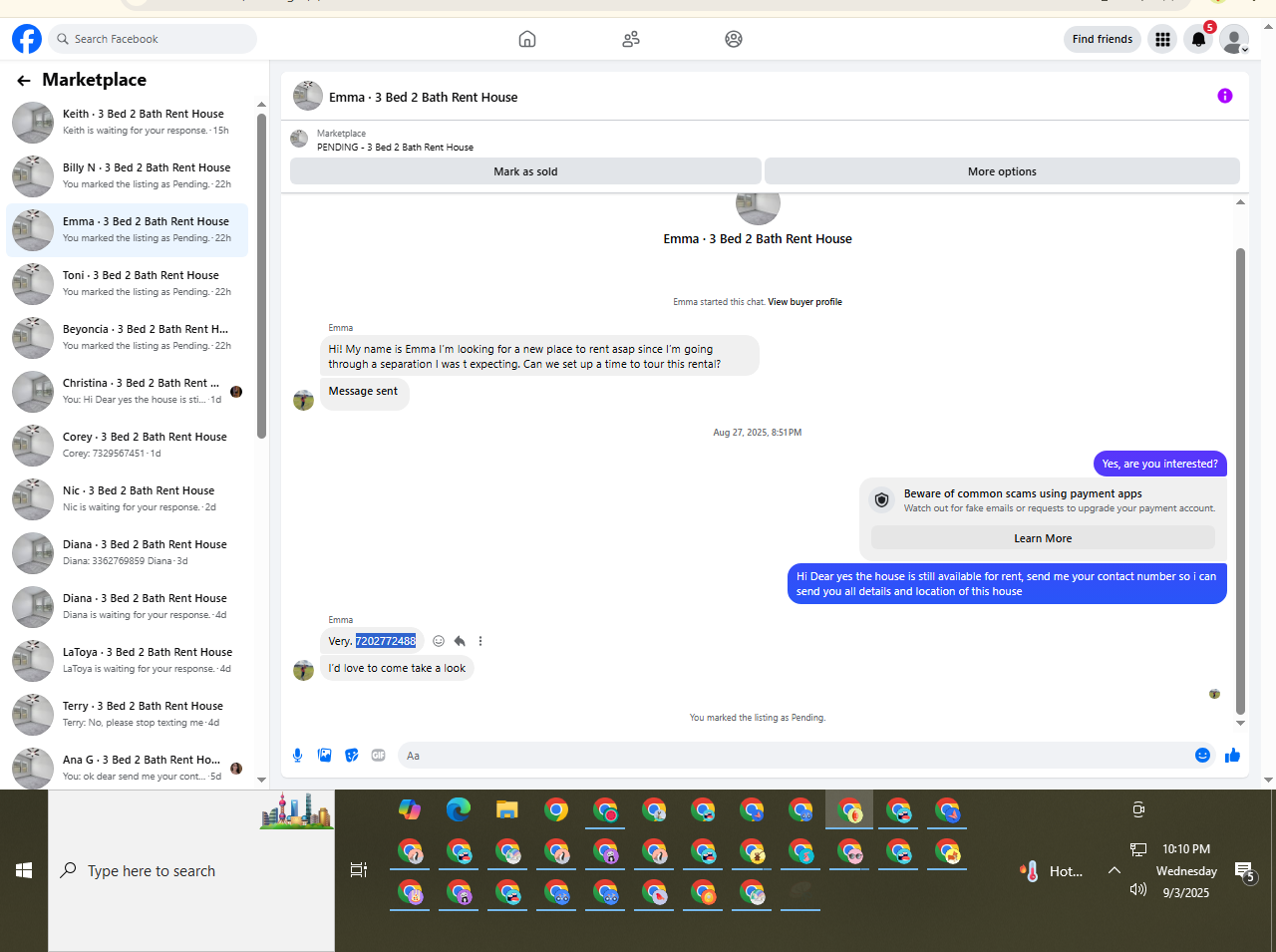Open File Explorer from the taskbar
Viewport: 1276px width, 952px height.
[507, 809]
